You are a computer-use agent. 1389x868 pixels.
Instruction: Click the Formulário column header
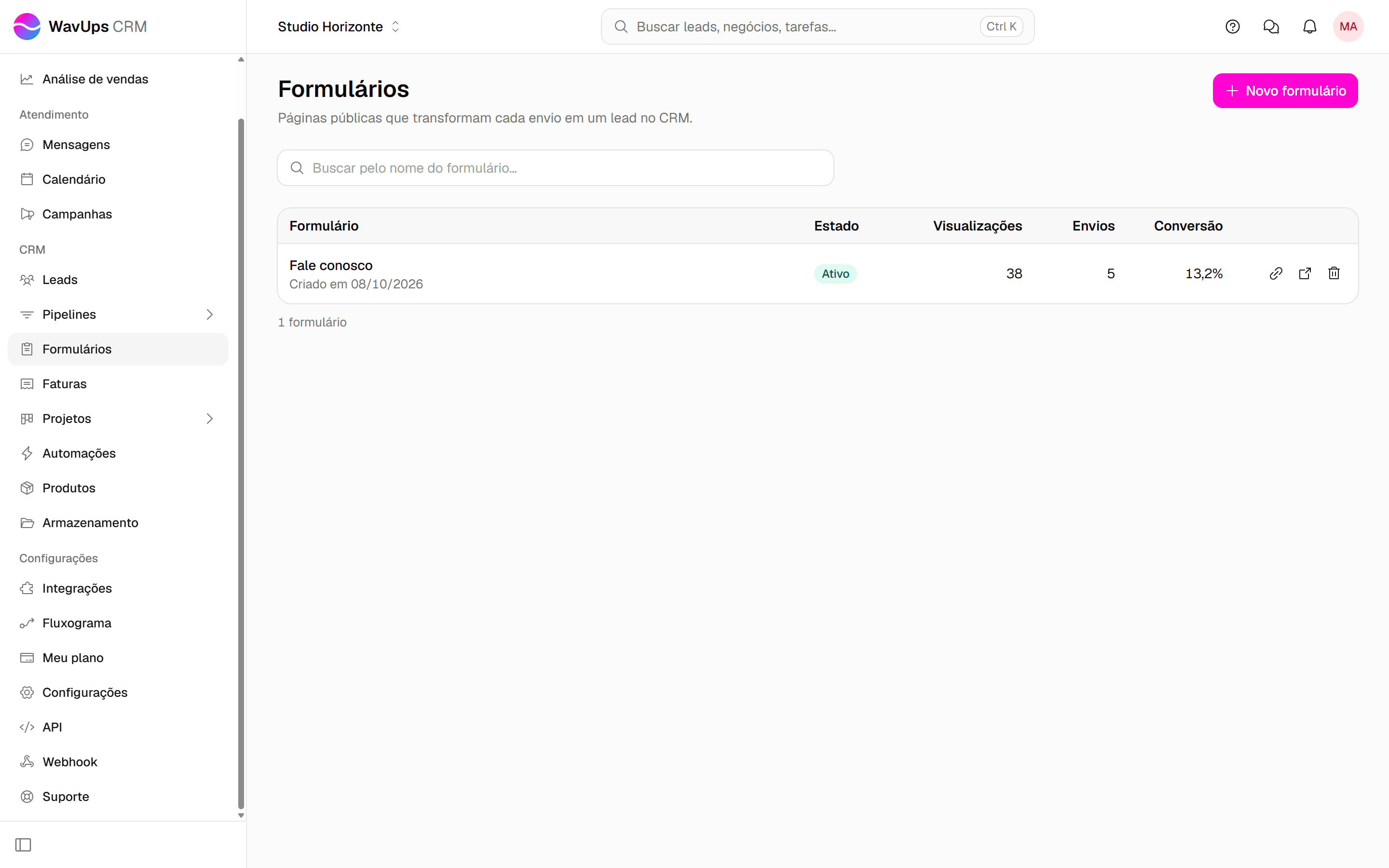(324, 226)
